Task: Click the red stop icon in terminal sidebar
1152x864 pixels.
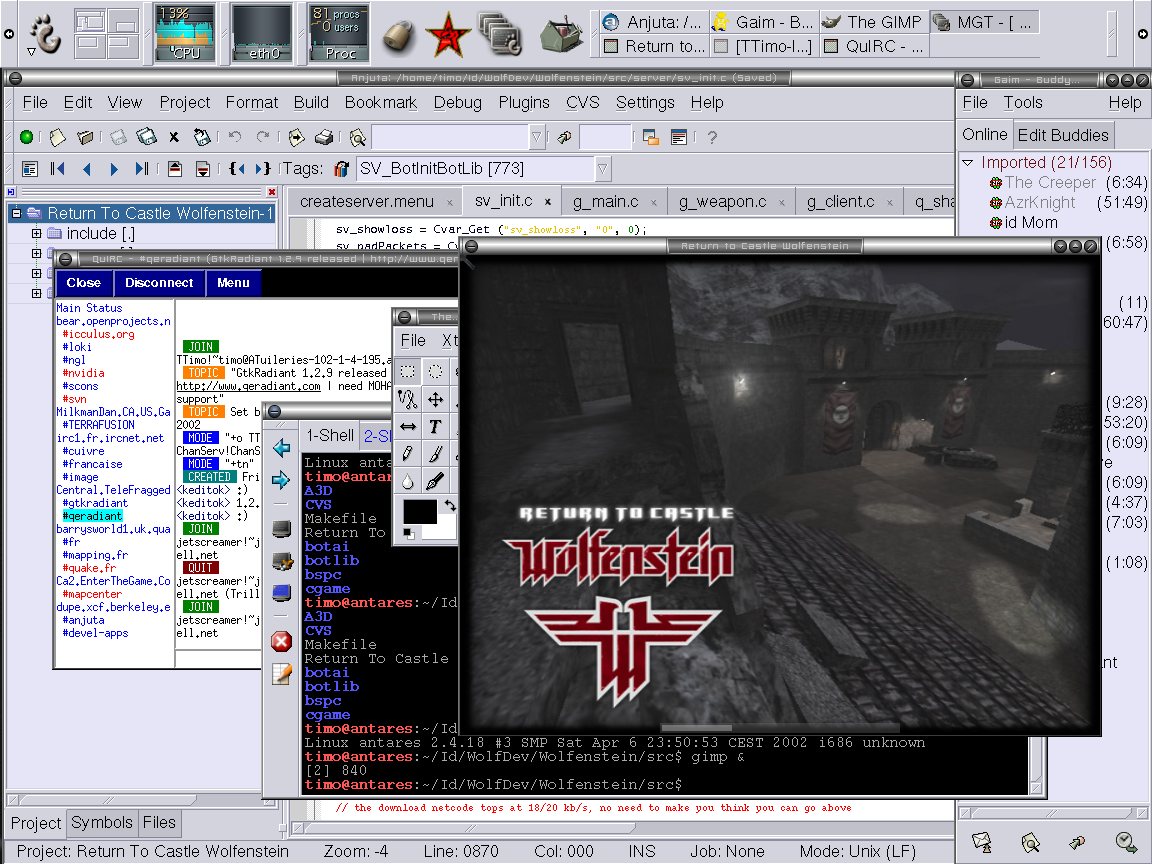Action: click(281, 641)
